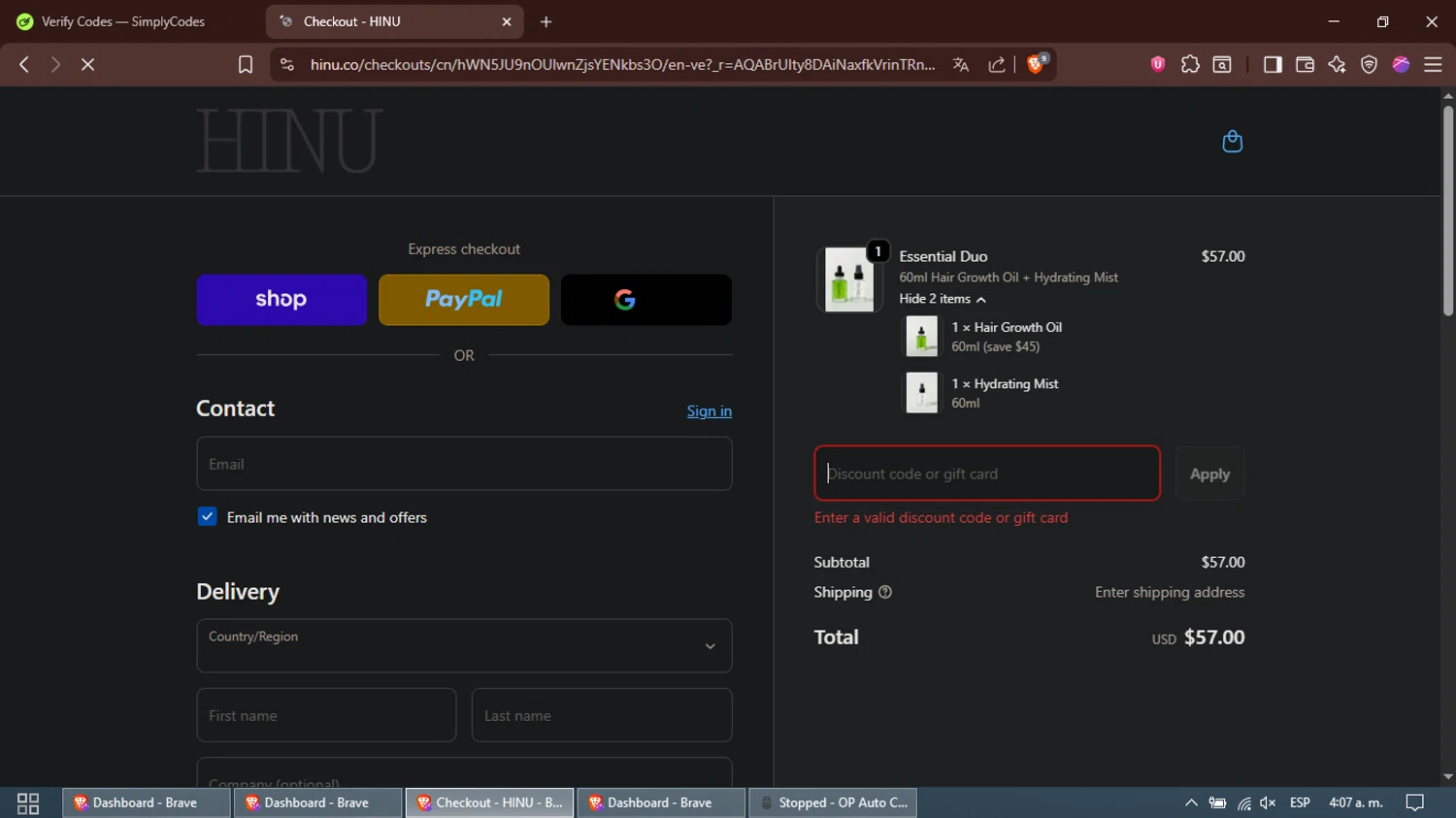Open the taskbar network wifi icon

1243,803
